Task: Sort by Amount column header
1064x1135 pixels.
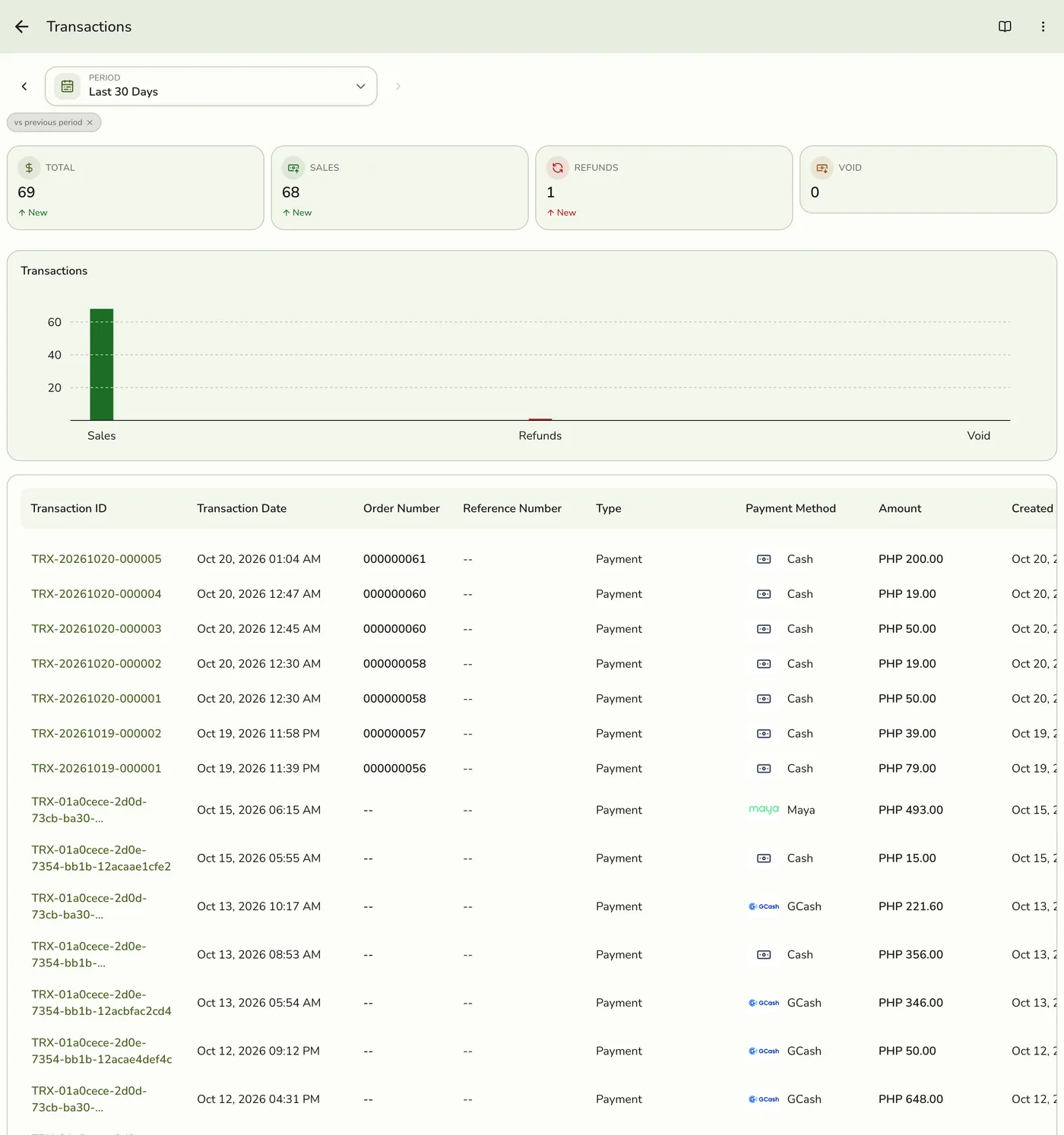Action: point(900,508)
